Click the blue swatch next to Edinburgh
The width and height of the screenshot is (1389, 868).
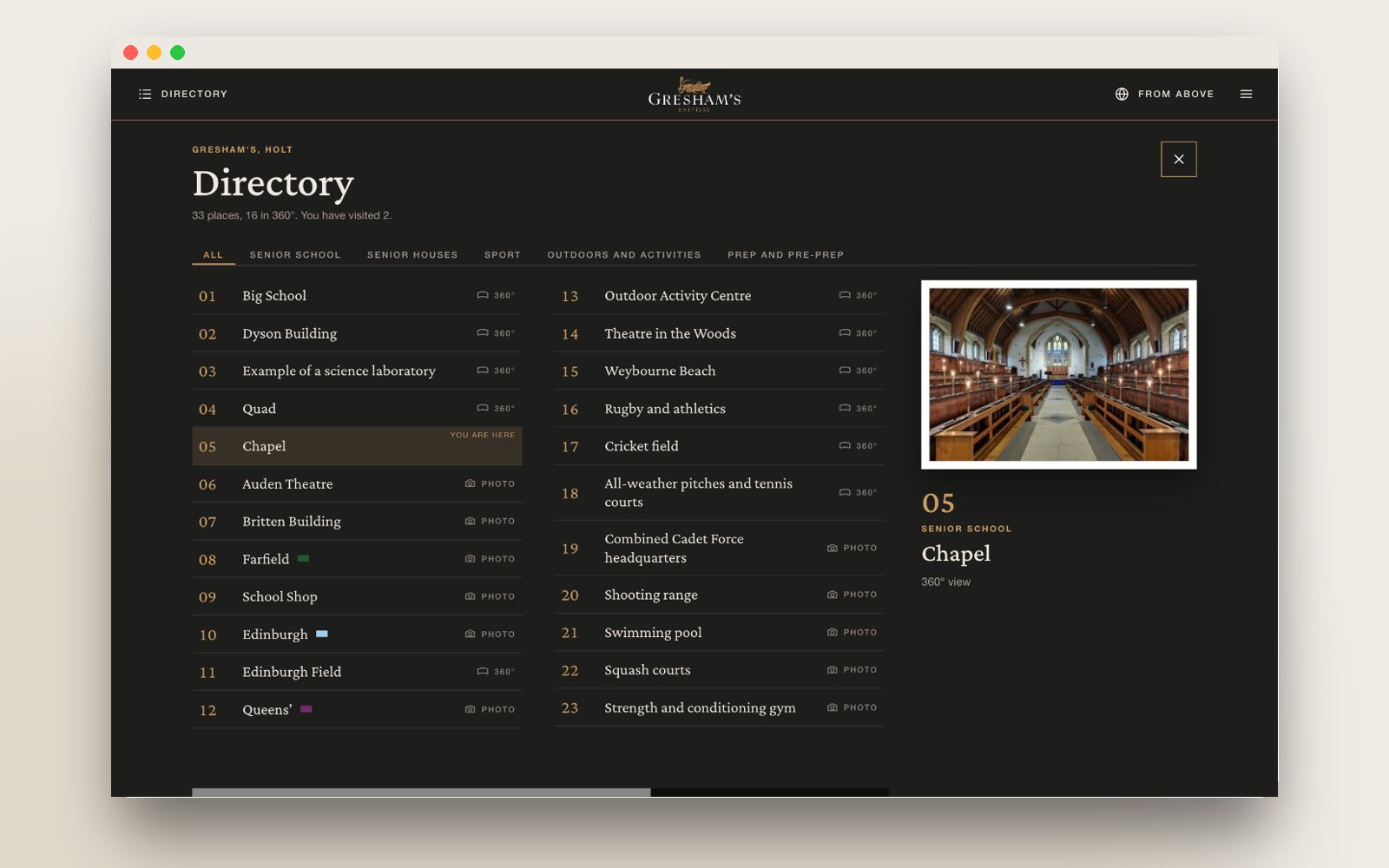point(322,634)
